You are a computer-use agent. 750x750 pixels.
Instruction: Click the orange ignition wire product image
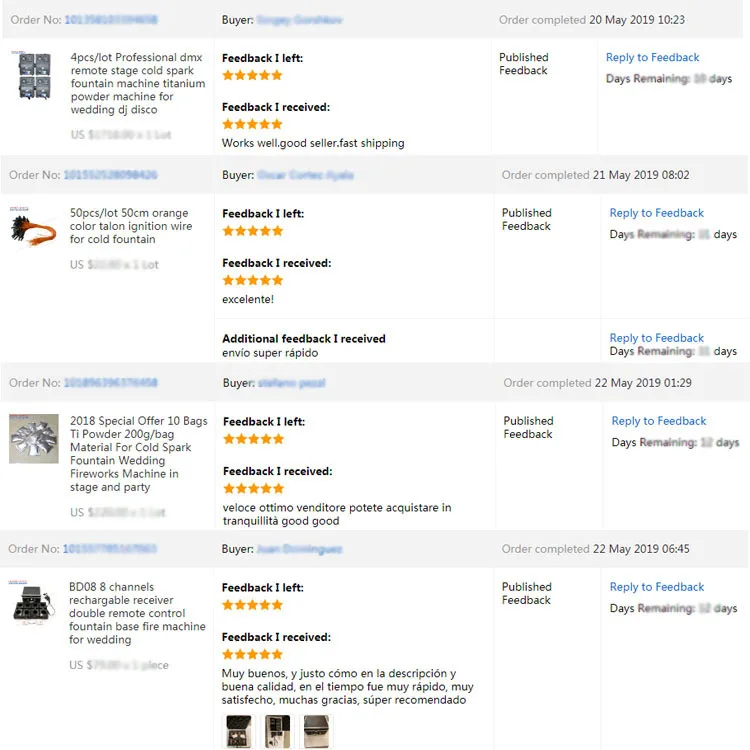click(32, 228)
